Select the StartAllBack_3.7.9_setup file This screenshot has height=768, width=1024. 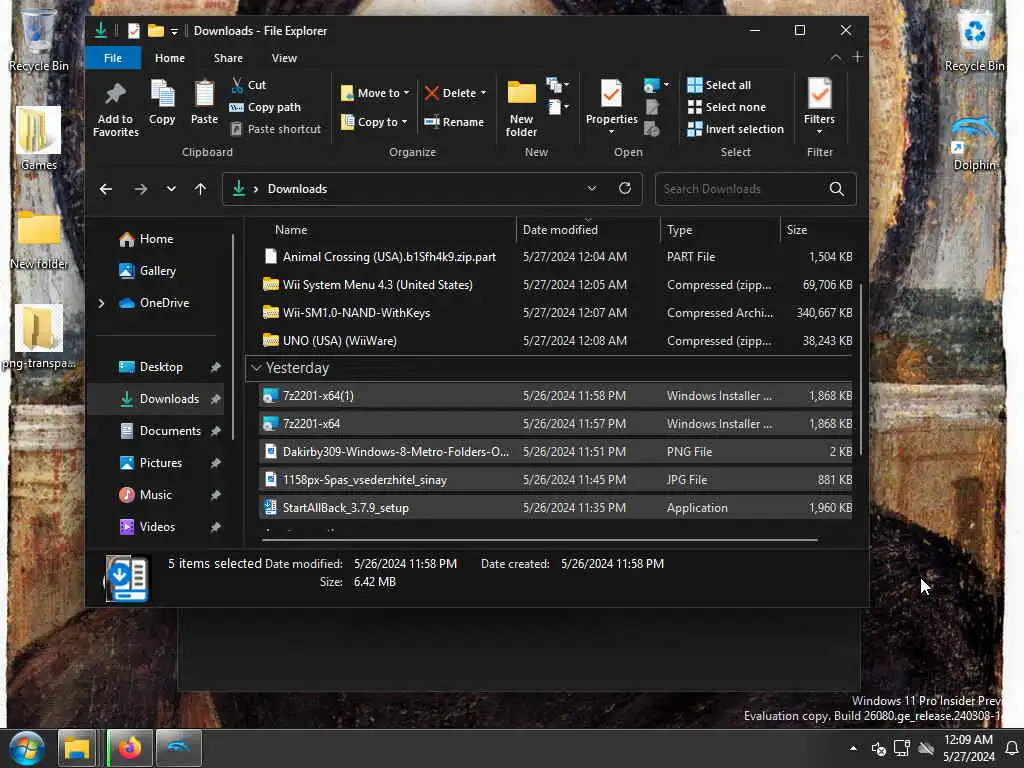tap(556, 508)
